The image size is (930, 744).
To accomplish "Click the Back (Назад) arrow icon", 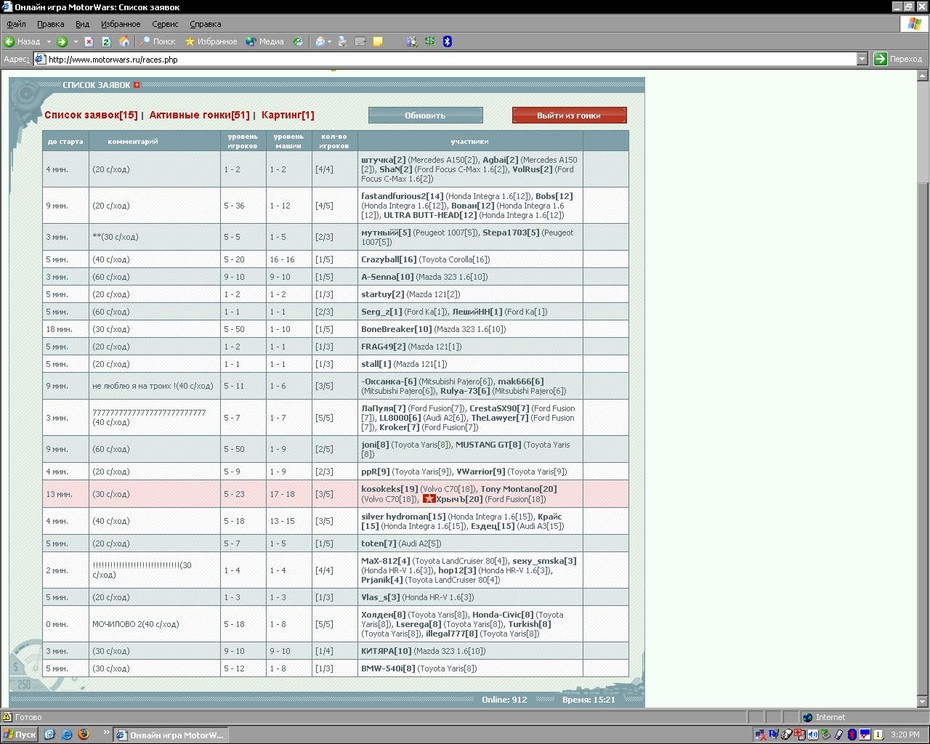I will 9,42.
